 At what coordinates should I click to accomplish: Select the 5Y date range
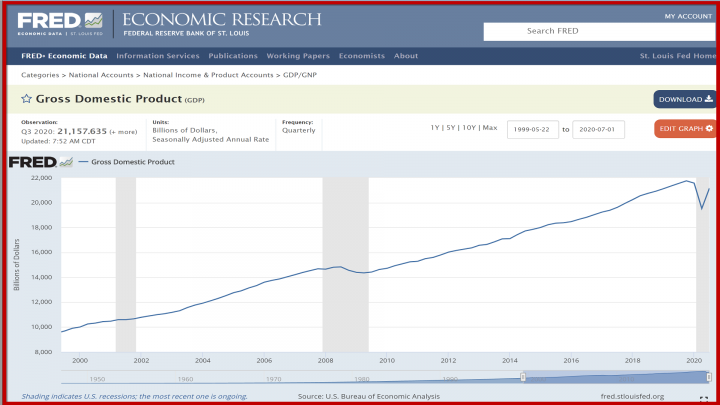coord(451,128)
